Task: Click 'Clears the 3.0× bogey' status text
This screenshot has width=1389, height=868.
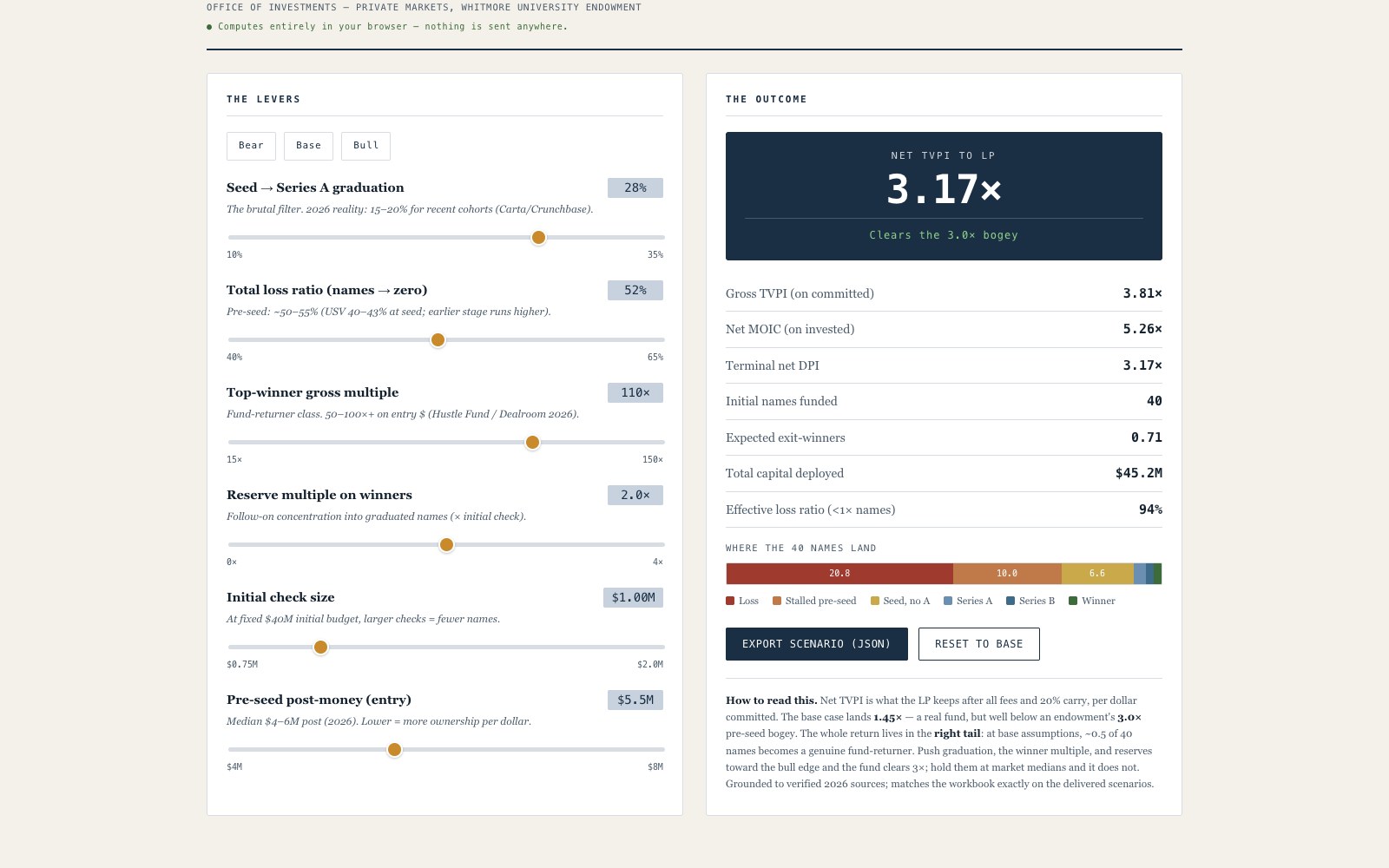Action: point(944,235)
